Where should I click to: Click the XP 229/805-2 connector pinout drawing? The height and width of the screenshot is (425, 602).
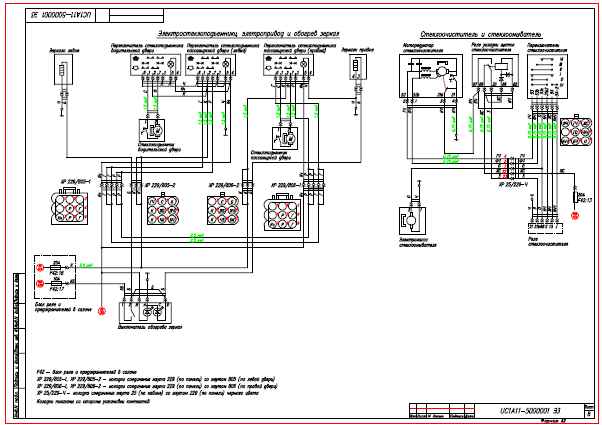(x=163, y=208)
